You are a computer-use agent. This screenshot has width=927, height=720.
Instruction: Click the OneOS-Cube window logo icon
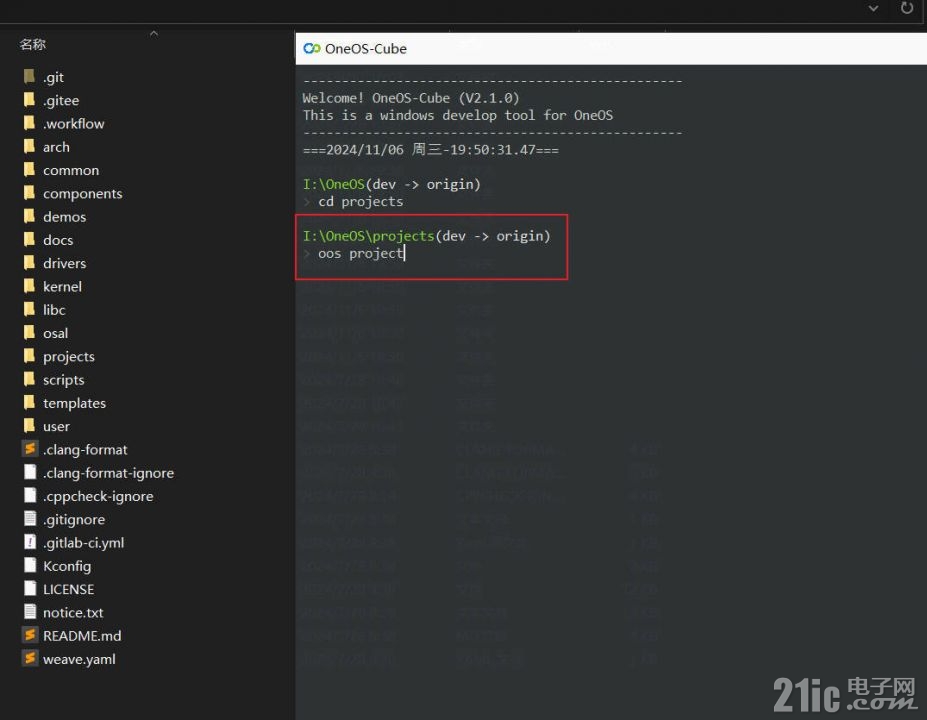click(x=312, y=48)
